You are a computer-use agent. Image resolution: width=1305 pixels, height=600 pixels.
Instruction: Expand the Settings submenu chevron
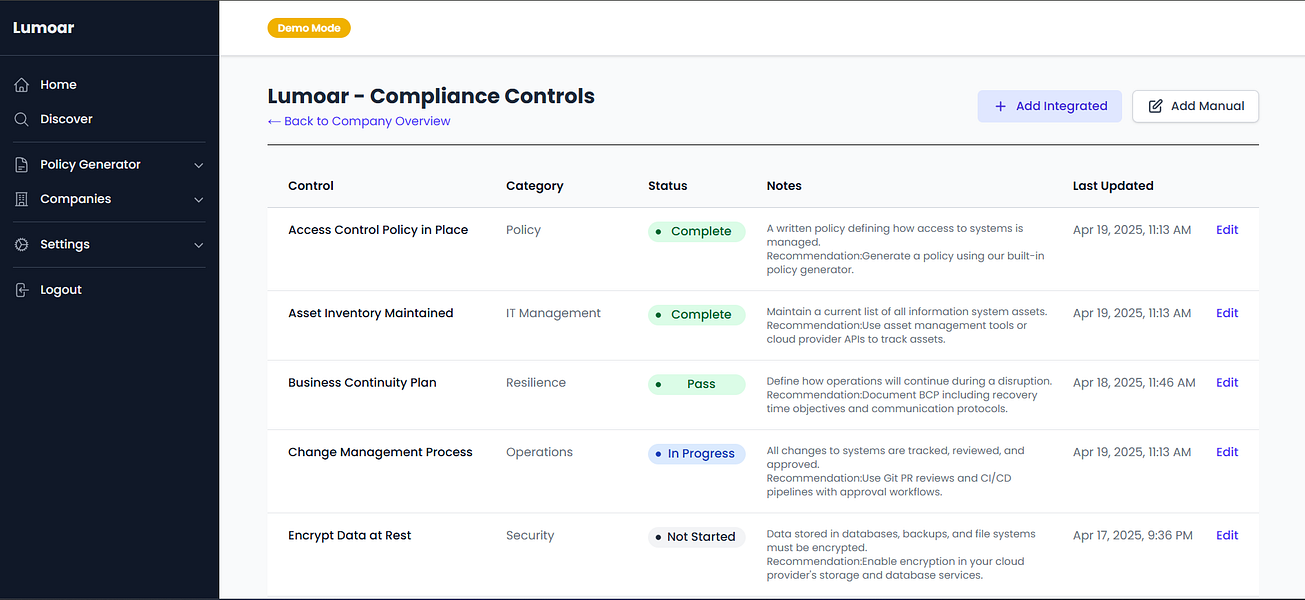point(198,245)
